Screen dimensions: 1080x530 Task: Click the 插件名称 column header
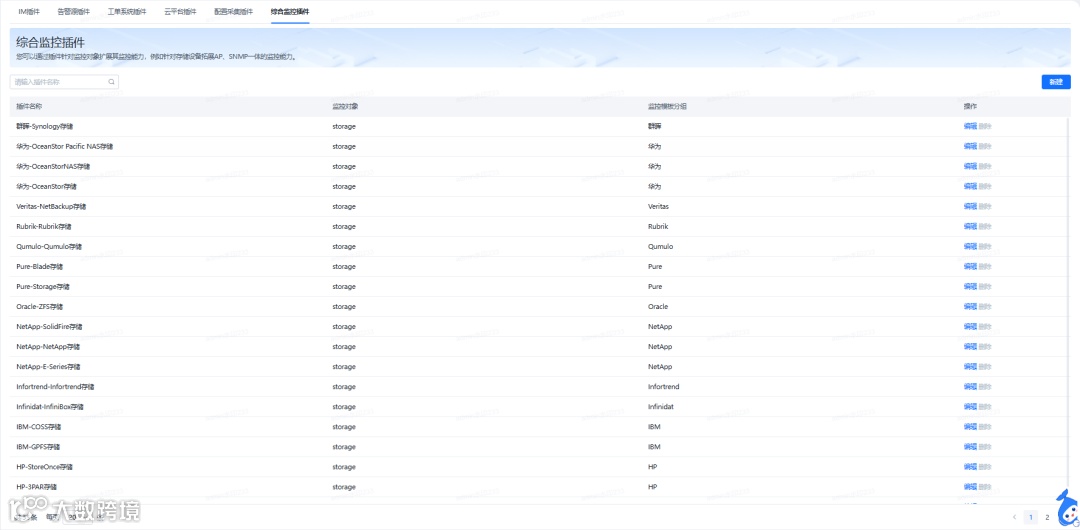click(x=29, y=107)
